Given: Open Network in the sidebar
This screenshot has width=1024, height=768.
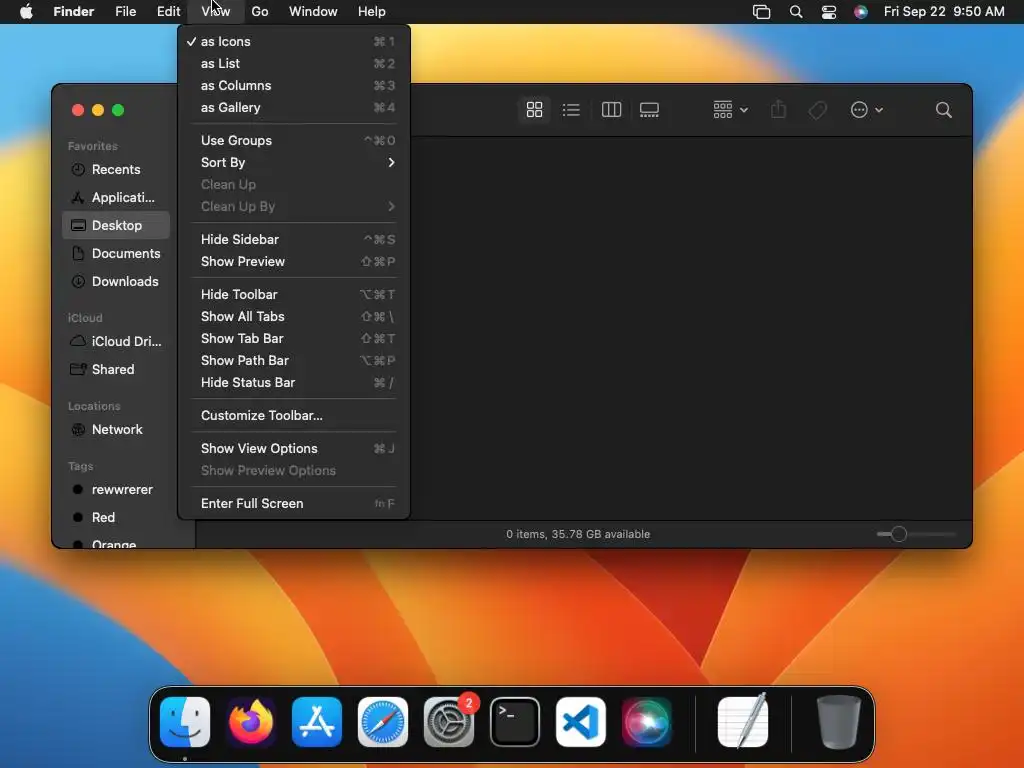Looking at the screenshot, I should [116, 430].
